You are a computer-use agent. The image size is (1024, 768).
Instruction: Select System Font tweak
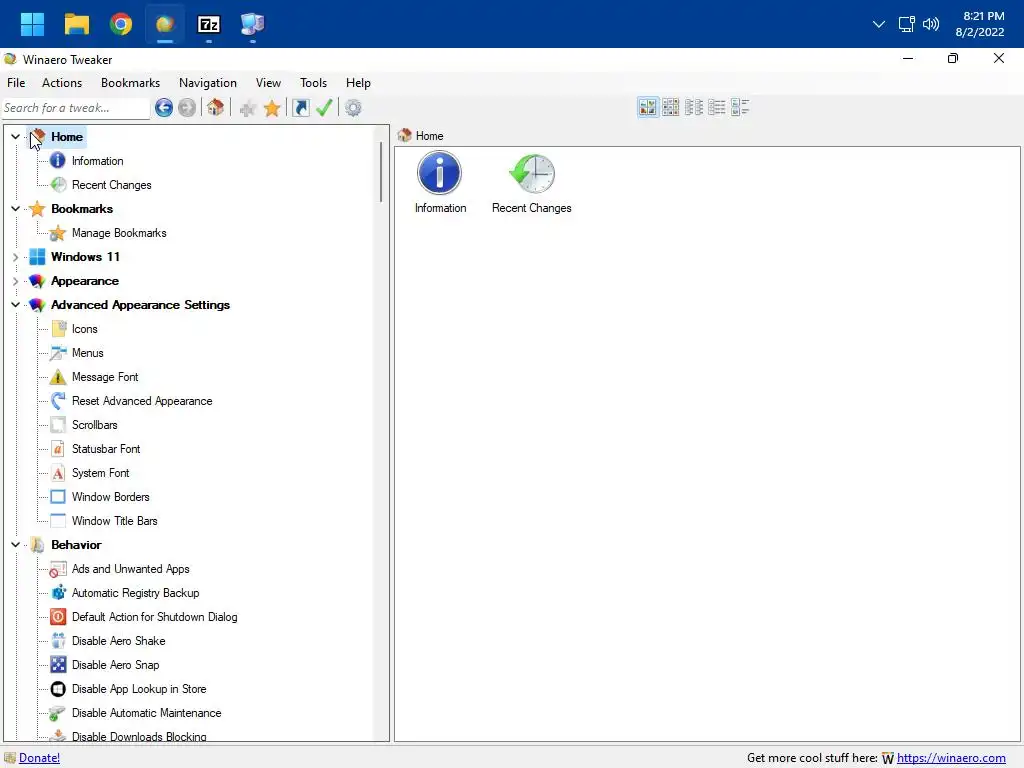click(100, 473)
